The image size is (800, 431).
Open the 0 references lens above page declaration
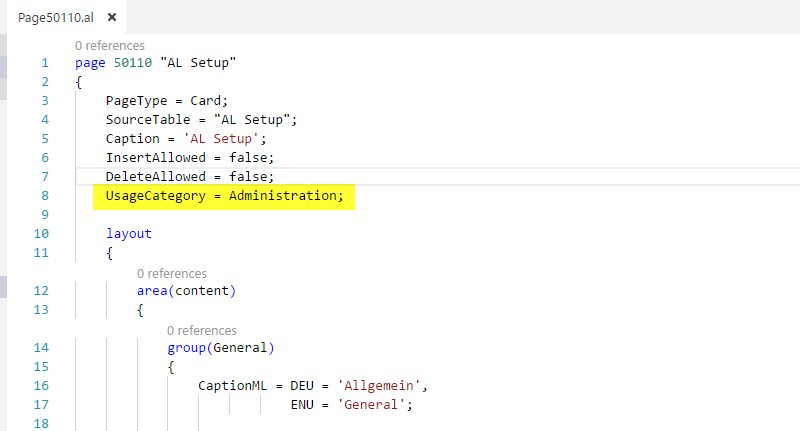[110, 45]
